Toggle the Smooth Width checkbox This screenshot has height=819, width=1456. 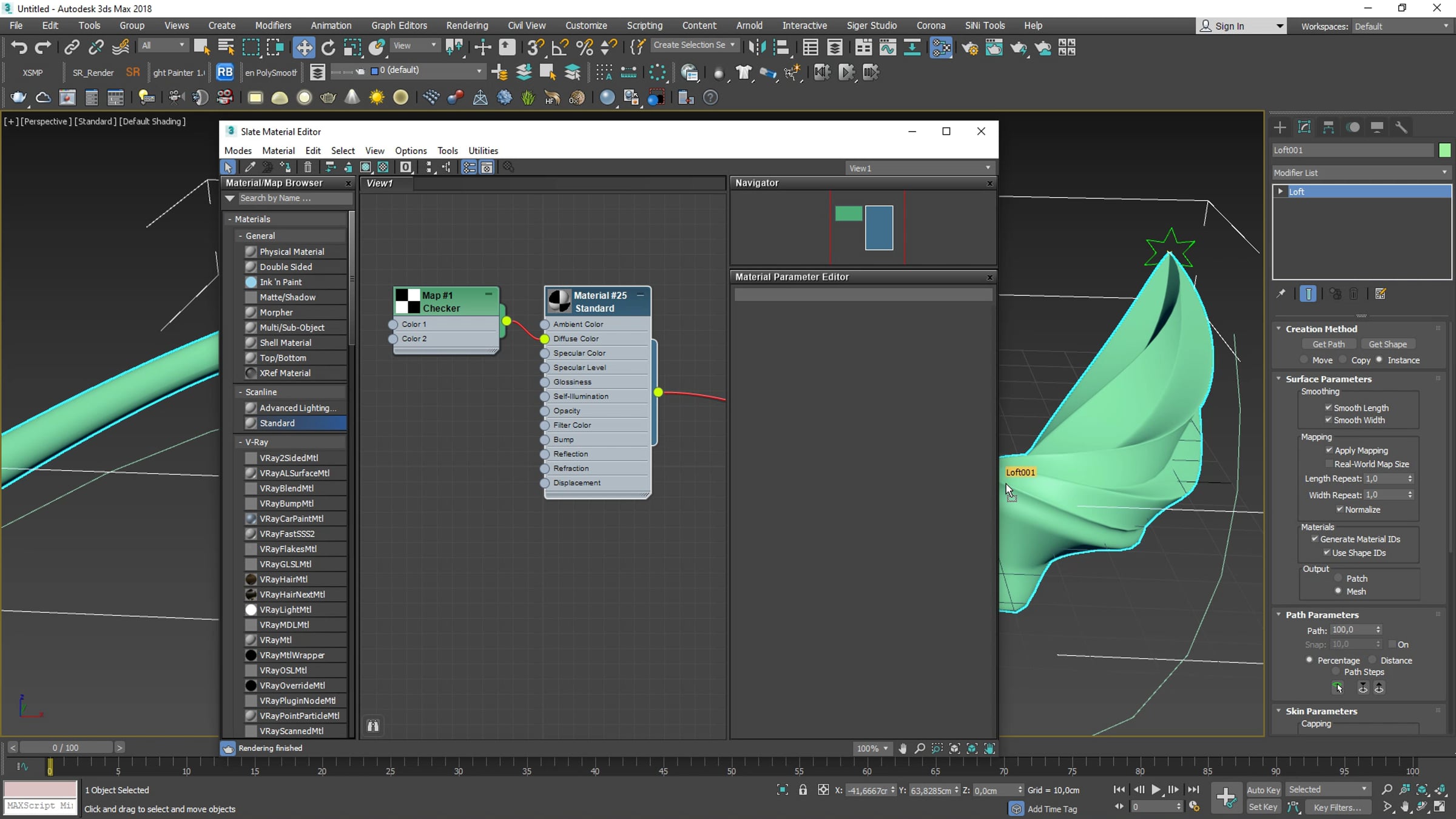click(1328, 420)
